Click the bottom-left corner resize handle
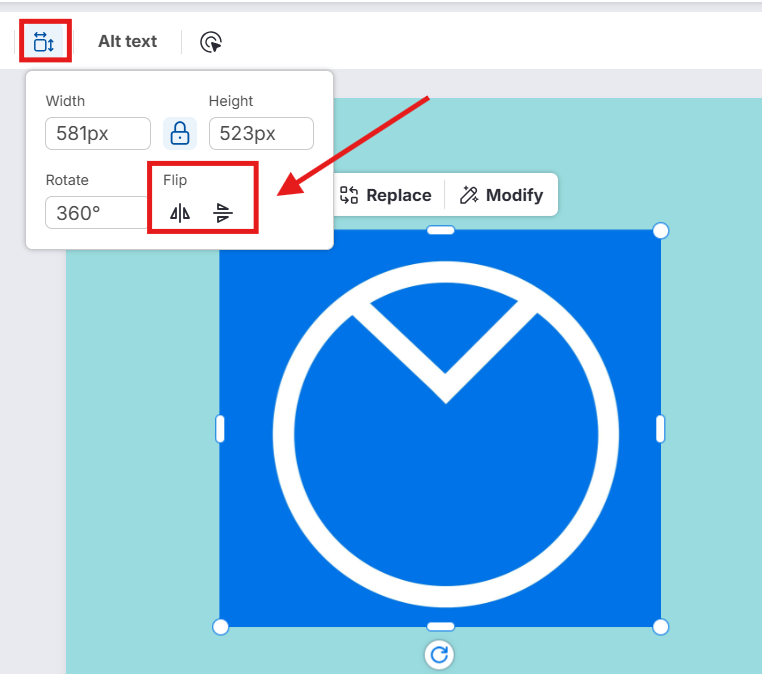Screen dimensions: 762x674 (x=221, y=626)
